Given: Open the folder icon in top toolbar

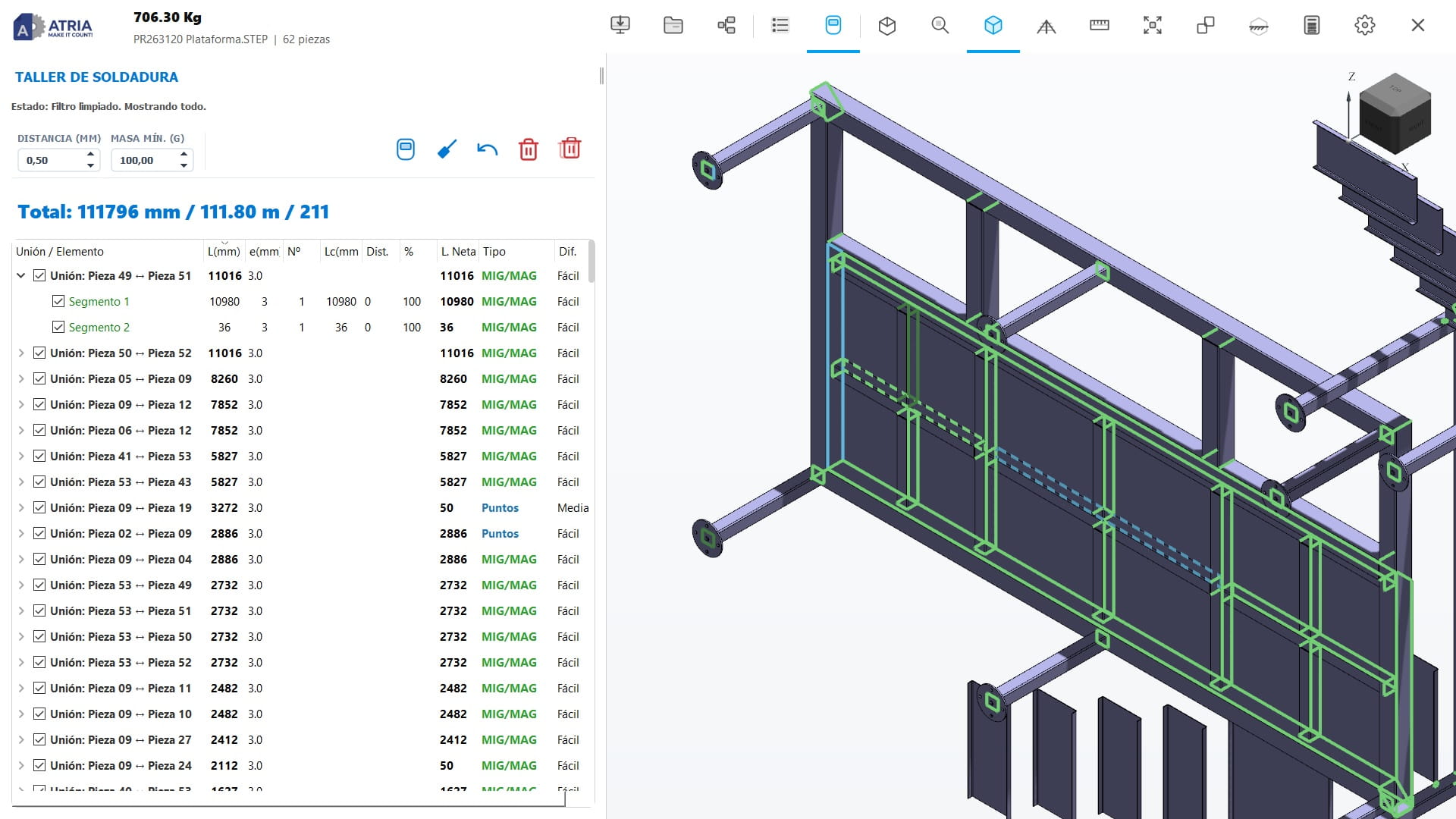Looking at the screenshot, I should click(x=673, y=25).
